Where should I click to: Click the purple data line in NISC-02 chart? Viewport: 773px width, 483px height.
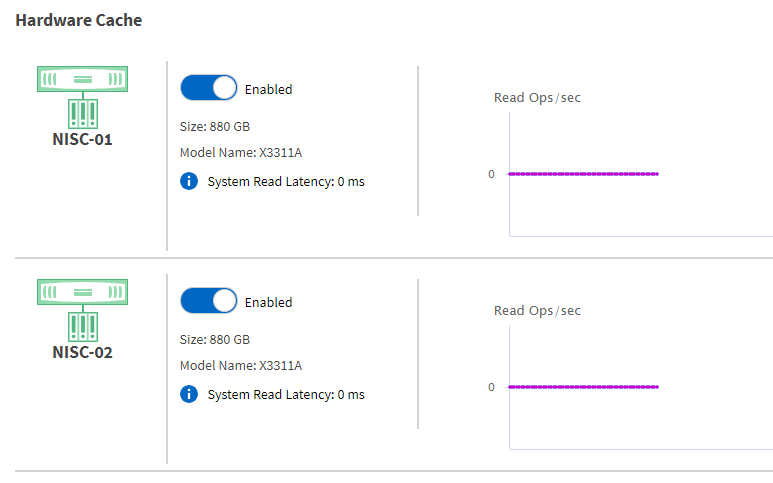click(x=584, y=387)
